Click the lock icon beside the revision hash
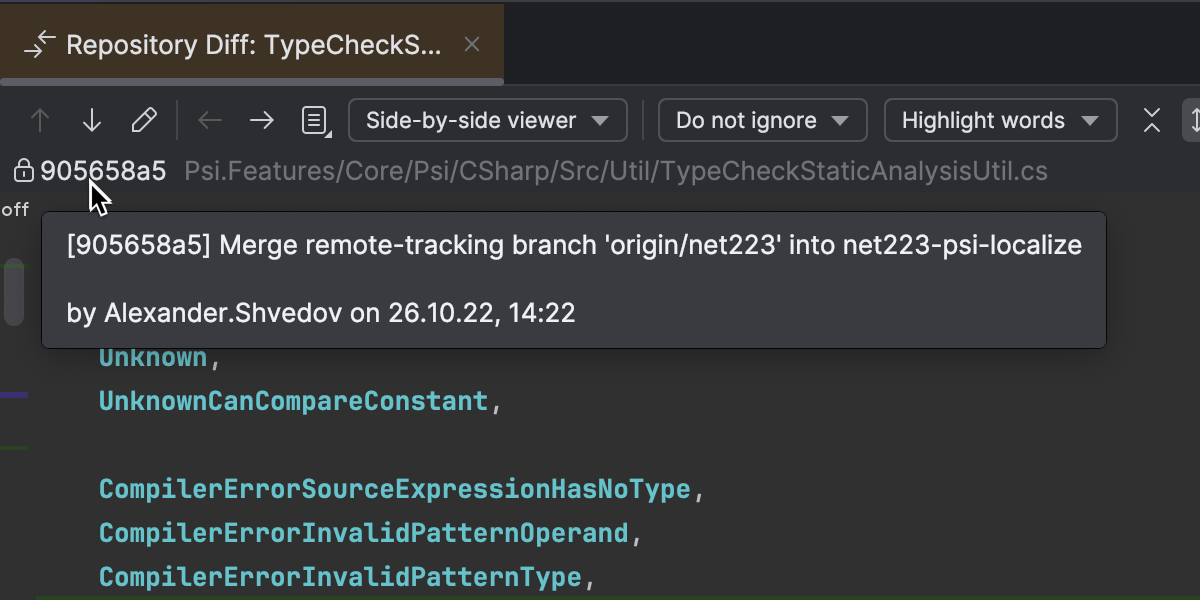 click(x=23, y=172)
